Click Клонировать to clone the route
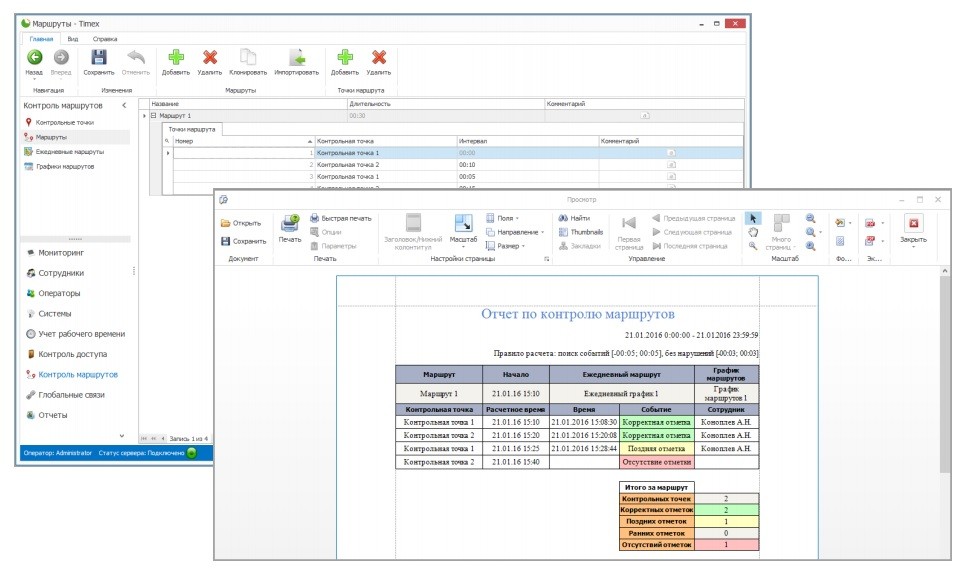Screen dimensions: 964x574 click(x=247, y=58)
